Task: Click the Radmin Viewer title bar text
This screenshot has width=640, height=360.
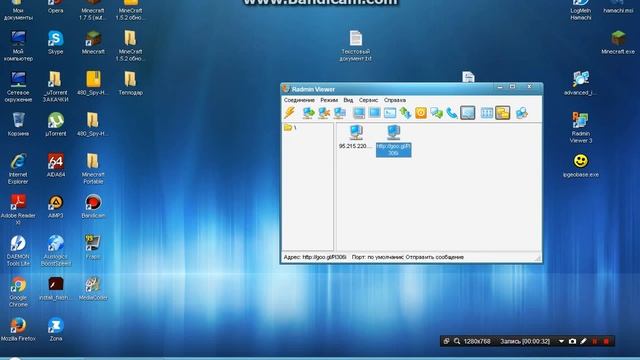Action: [313, 89]
